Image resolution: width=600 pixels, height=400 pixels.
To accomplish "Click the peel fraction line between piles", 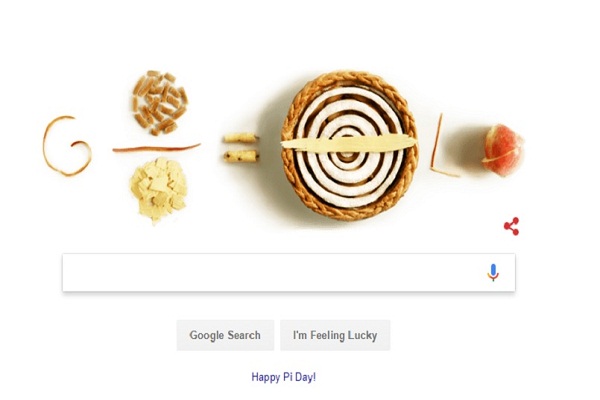I will 156,148.
